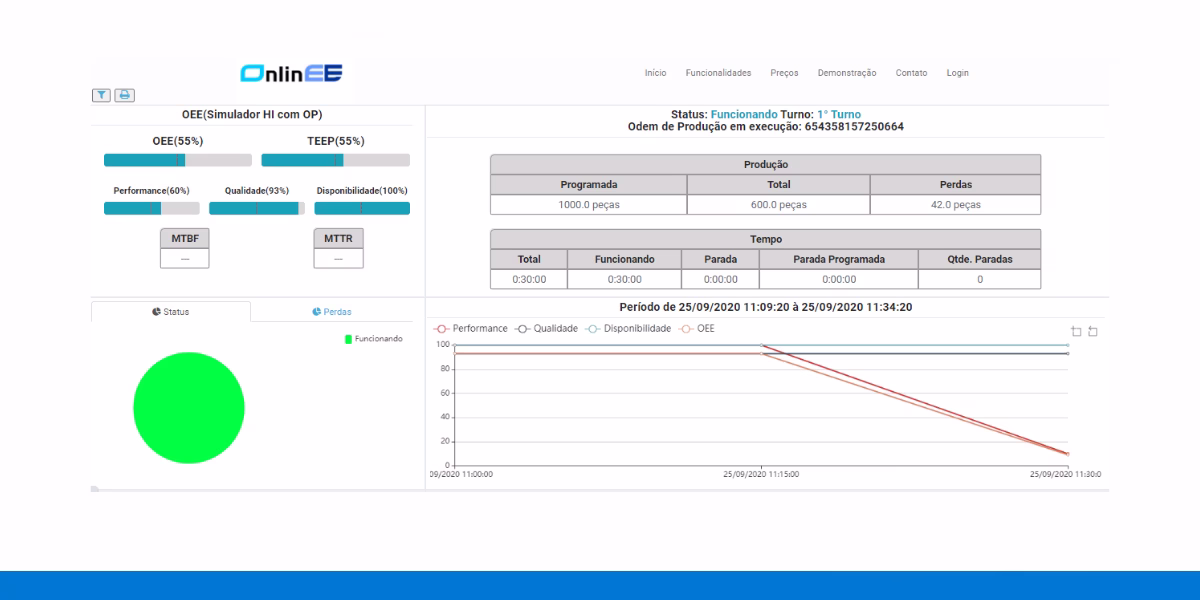
Task: Click the TEEP(55%) progress bar
Action: tap(336, 160)
